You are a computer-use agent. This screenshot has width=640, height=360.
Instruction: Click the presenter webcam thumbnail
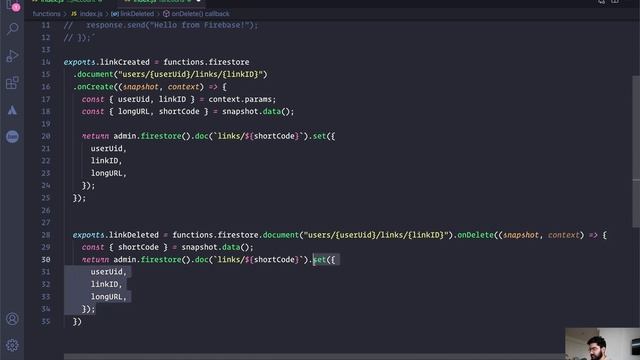point(602,344)
